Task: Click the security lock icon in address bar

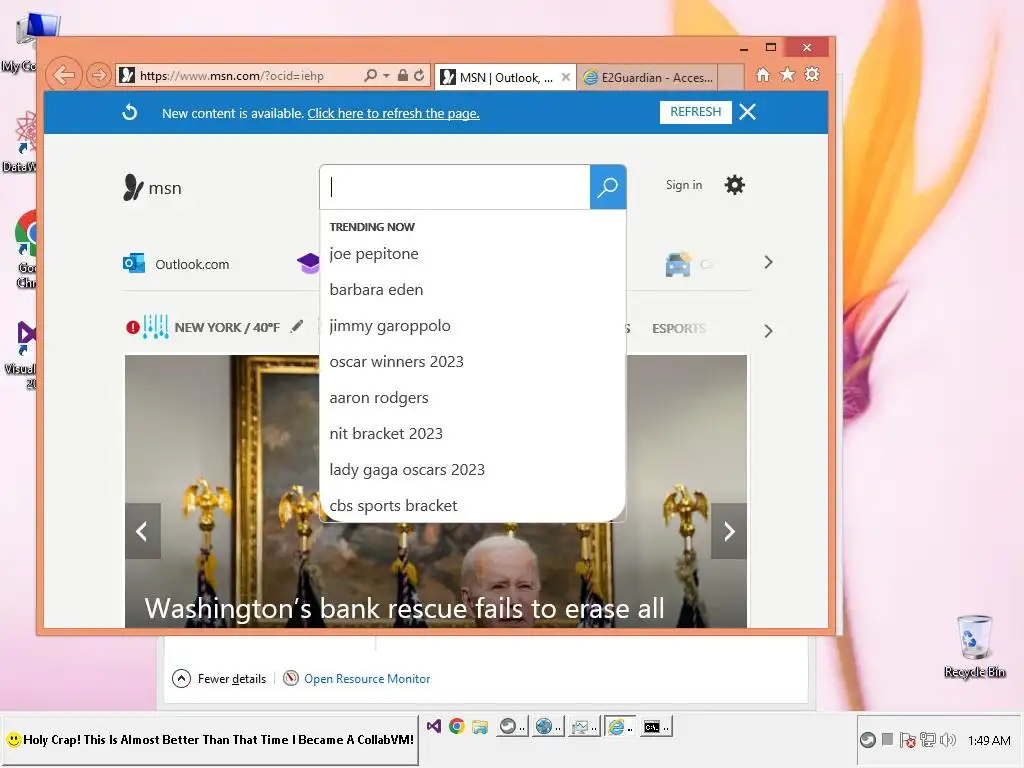Action: click(403, 76)
